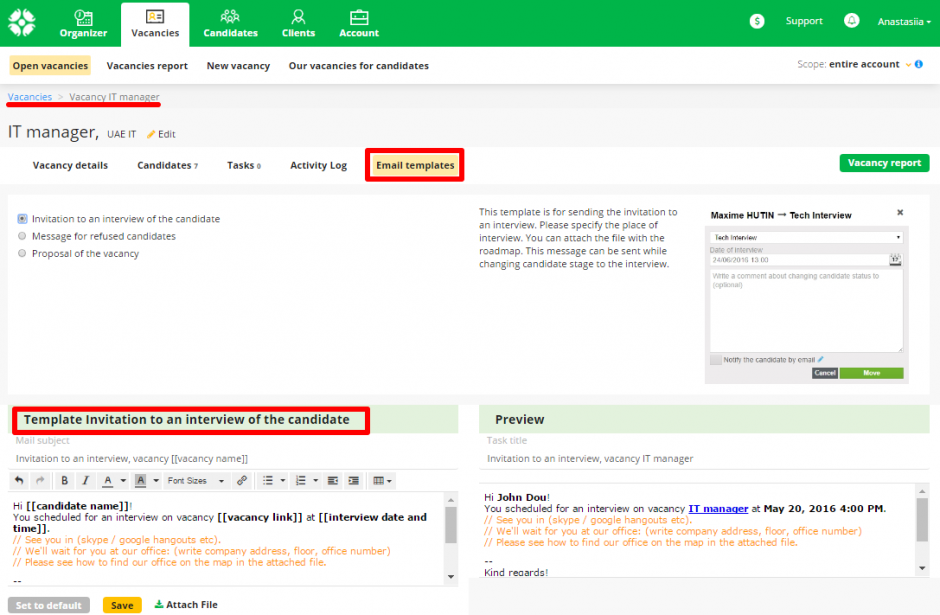The width and height of the screenshot is (940, 615).
Task: Select 'Message for refused candidates' radio option
Action: [23, 236]
